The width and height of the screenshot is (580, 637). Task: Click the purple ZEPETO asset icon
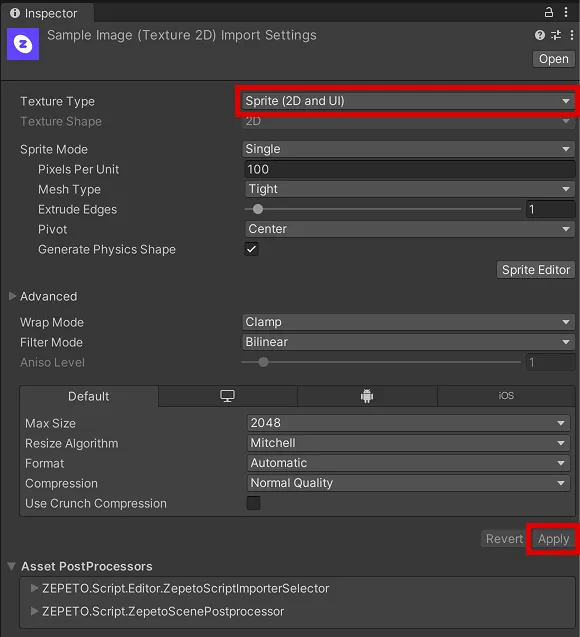(x=23, y=44)
